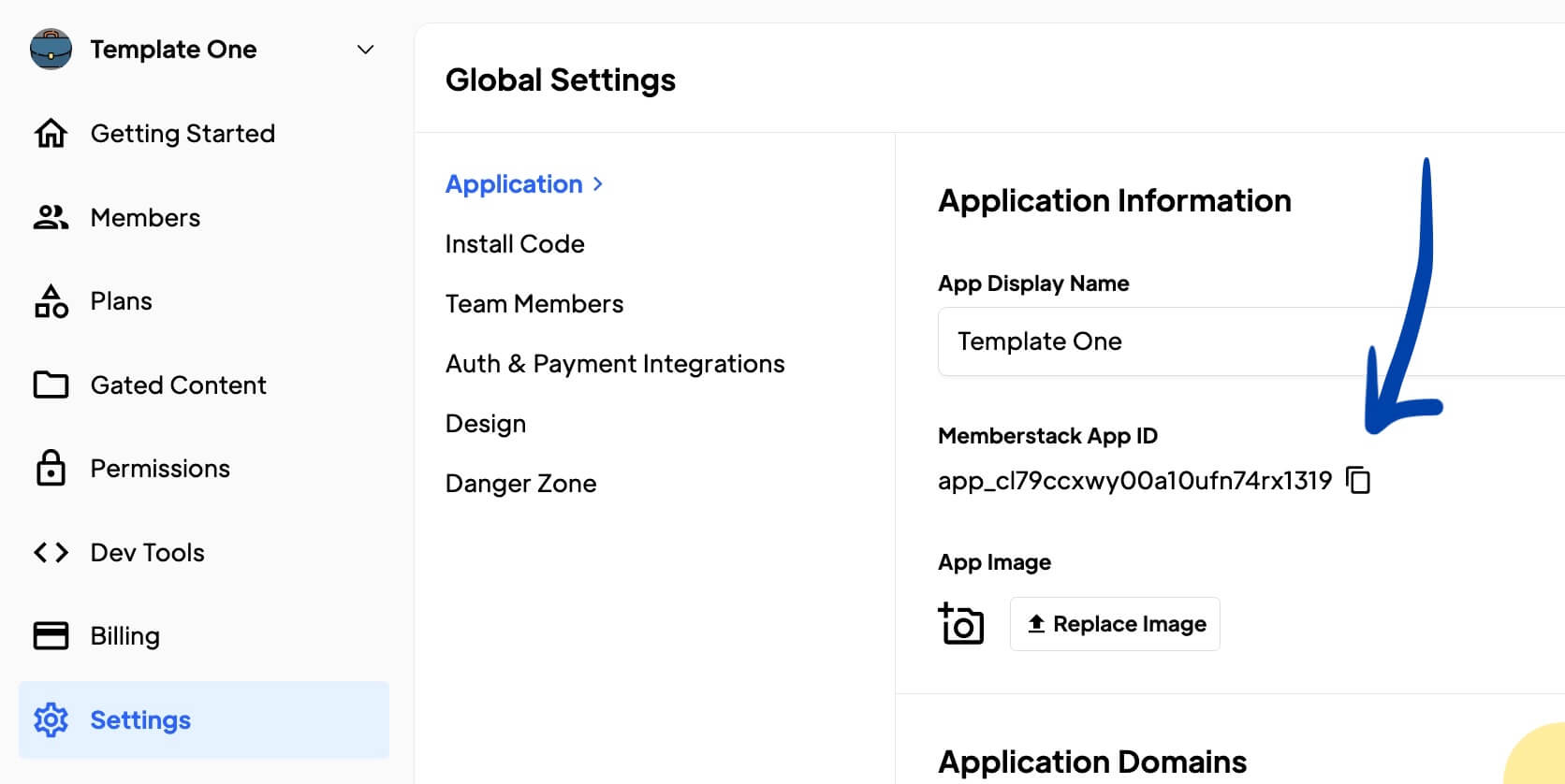1565x784 pixels.
Task: Click the Billing credit card icon
Action: point(51,635)
